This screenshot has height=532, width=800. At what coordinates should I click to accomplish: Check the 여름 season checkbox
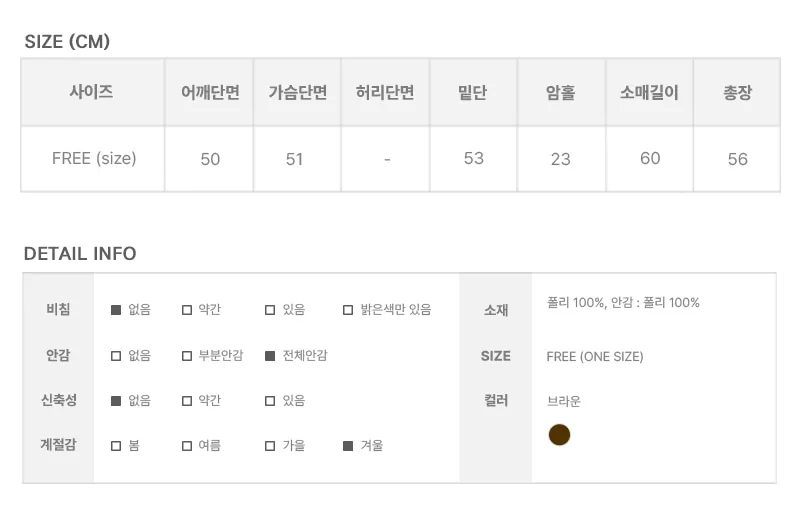[187, 446]
